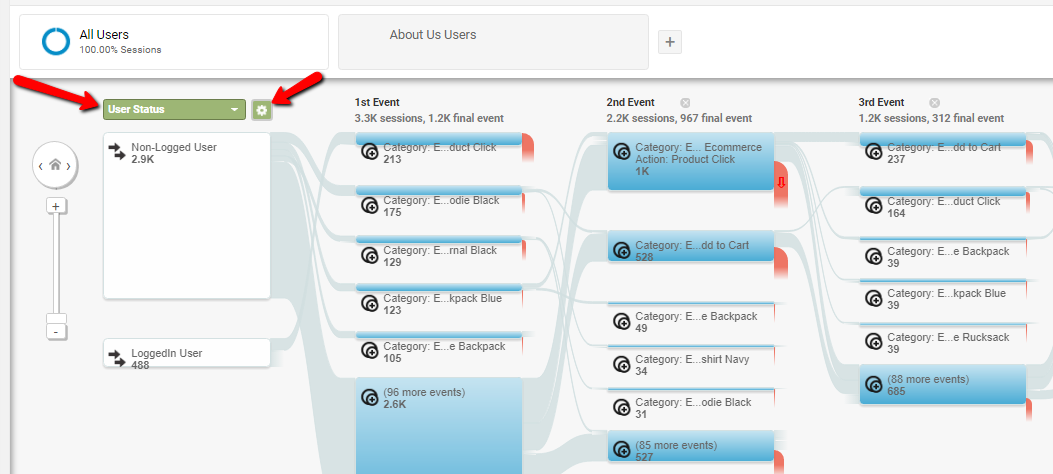
Task: Expand 1st event 'e Backpack' 105 icon
Action: [x=369, y=351]
